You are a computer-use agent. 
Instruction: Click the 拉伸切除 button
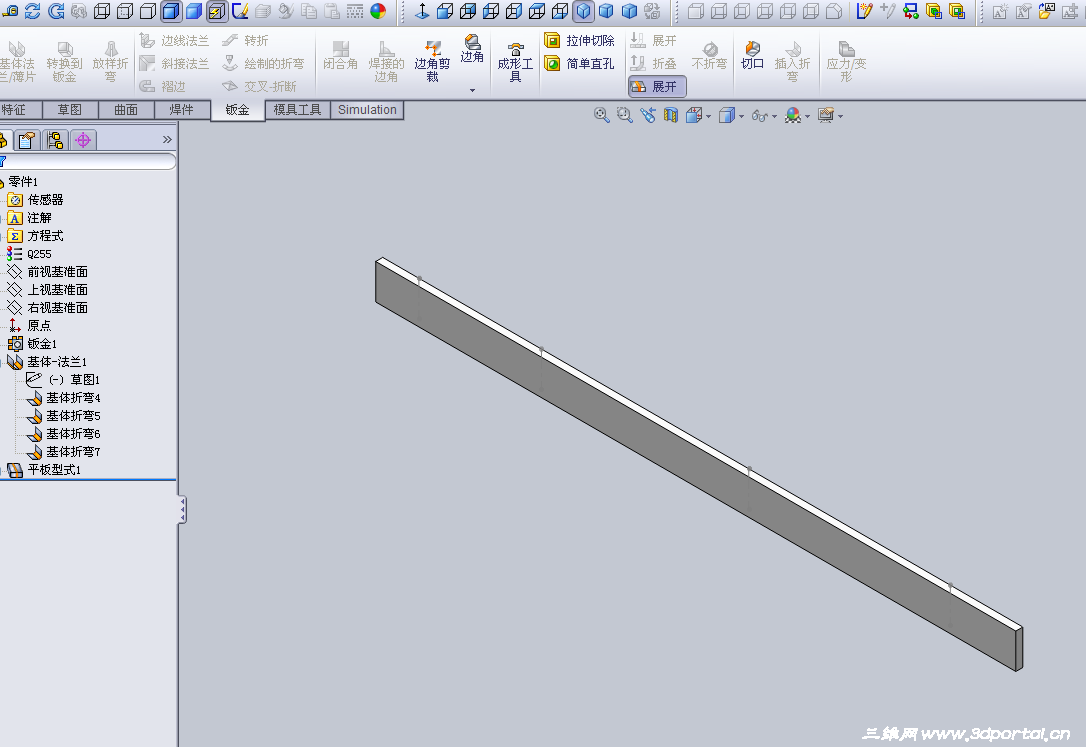pos(580,41)
